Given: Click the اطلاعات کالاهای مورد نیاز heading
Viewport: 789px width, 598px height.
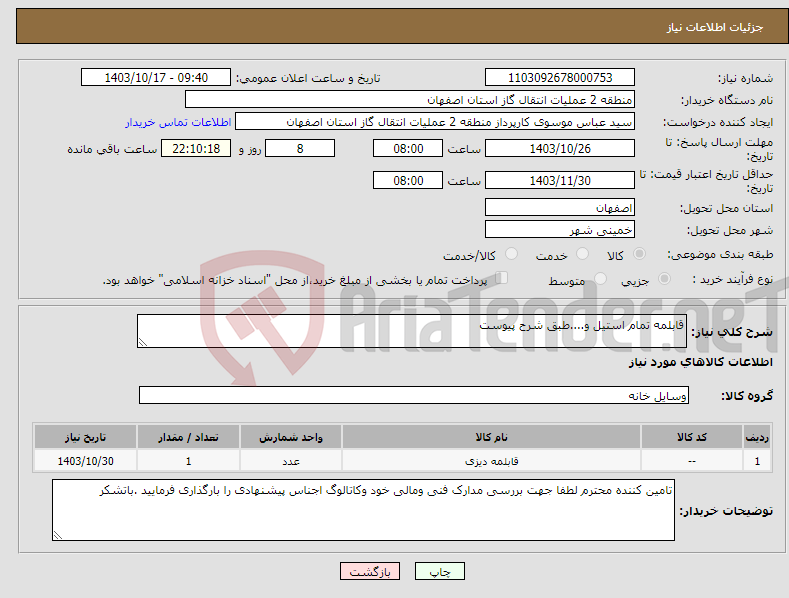Looking at the screenshot, I should point(700,362).
